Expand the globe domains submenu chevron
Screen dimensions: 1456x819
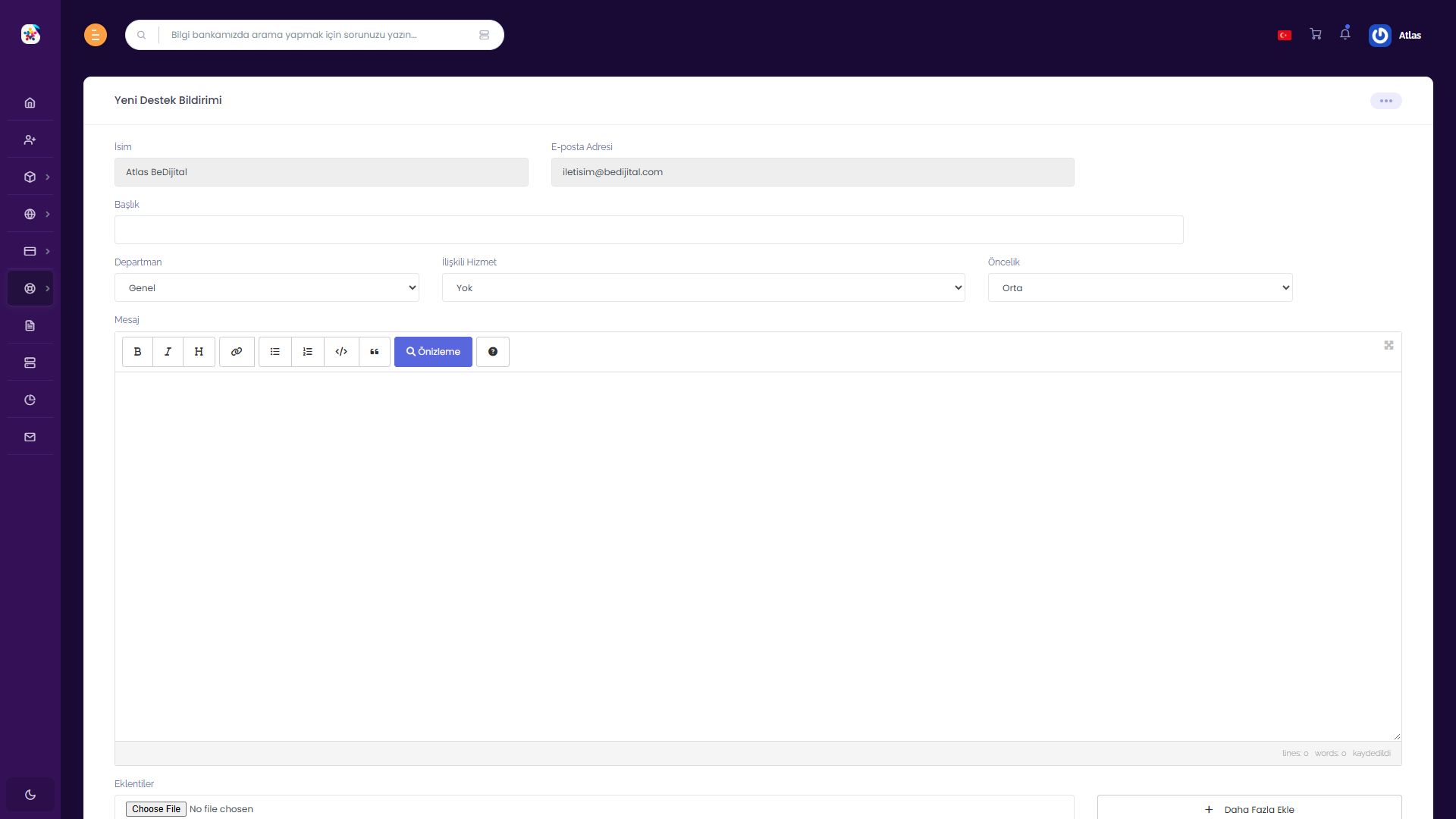coord(48,215)
